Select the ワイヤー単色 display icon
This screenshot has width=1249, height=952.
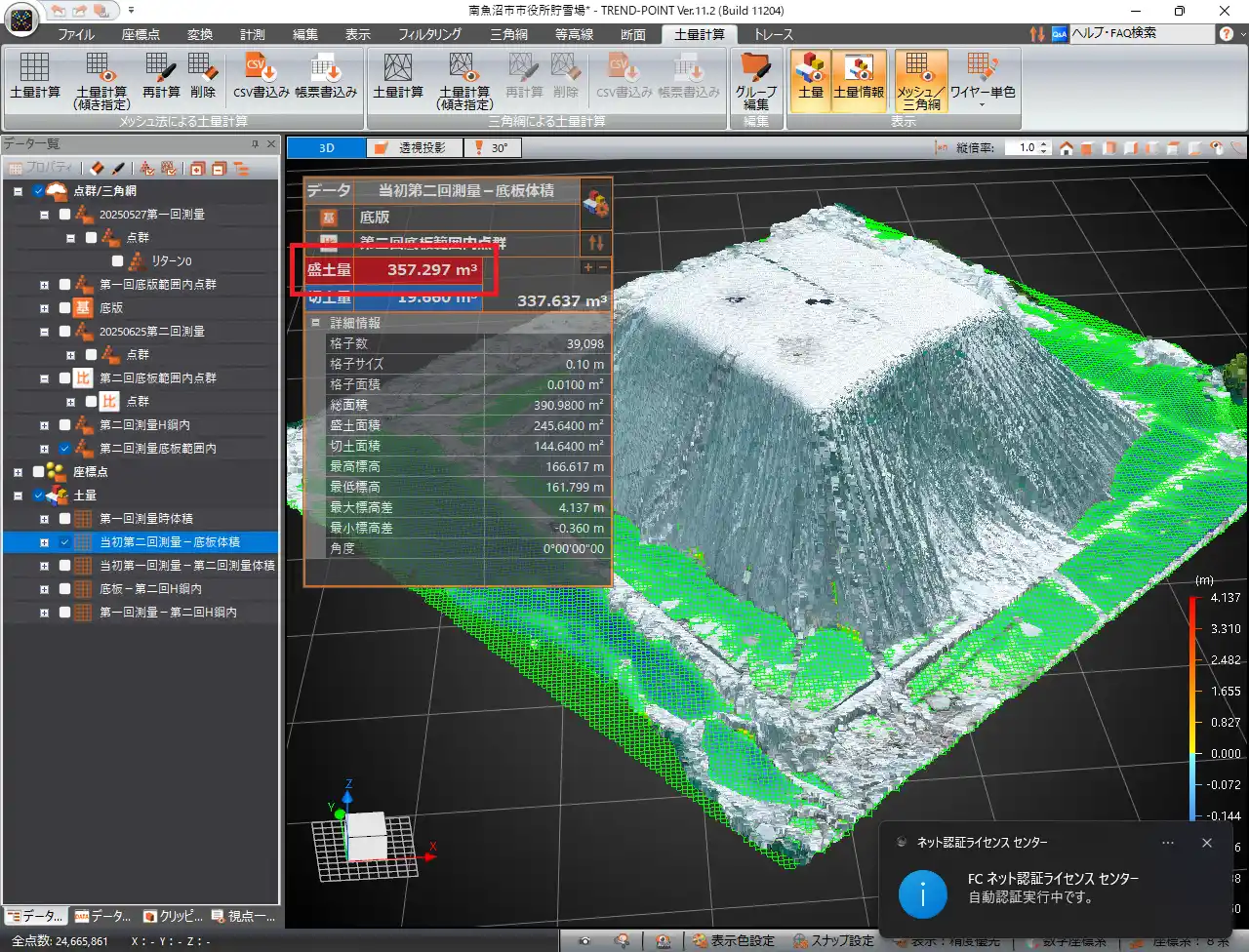click(x=983, y=76)
